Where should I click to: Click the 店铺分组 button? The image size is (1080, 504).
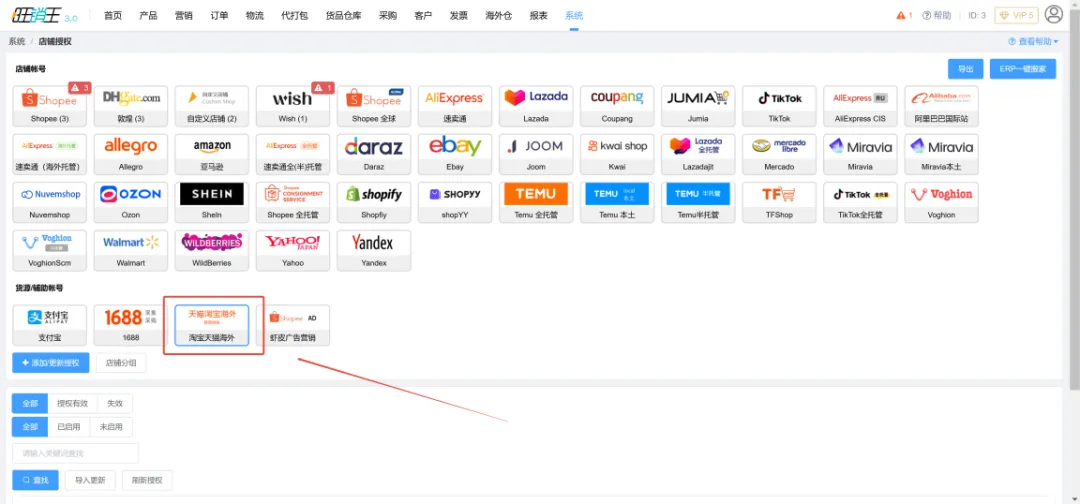tap(121, 363)
